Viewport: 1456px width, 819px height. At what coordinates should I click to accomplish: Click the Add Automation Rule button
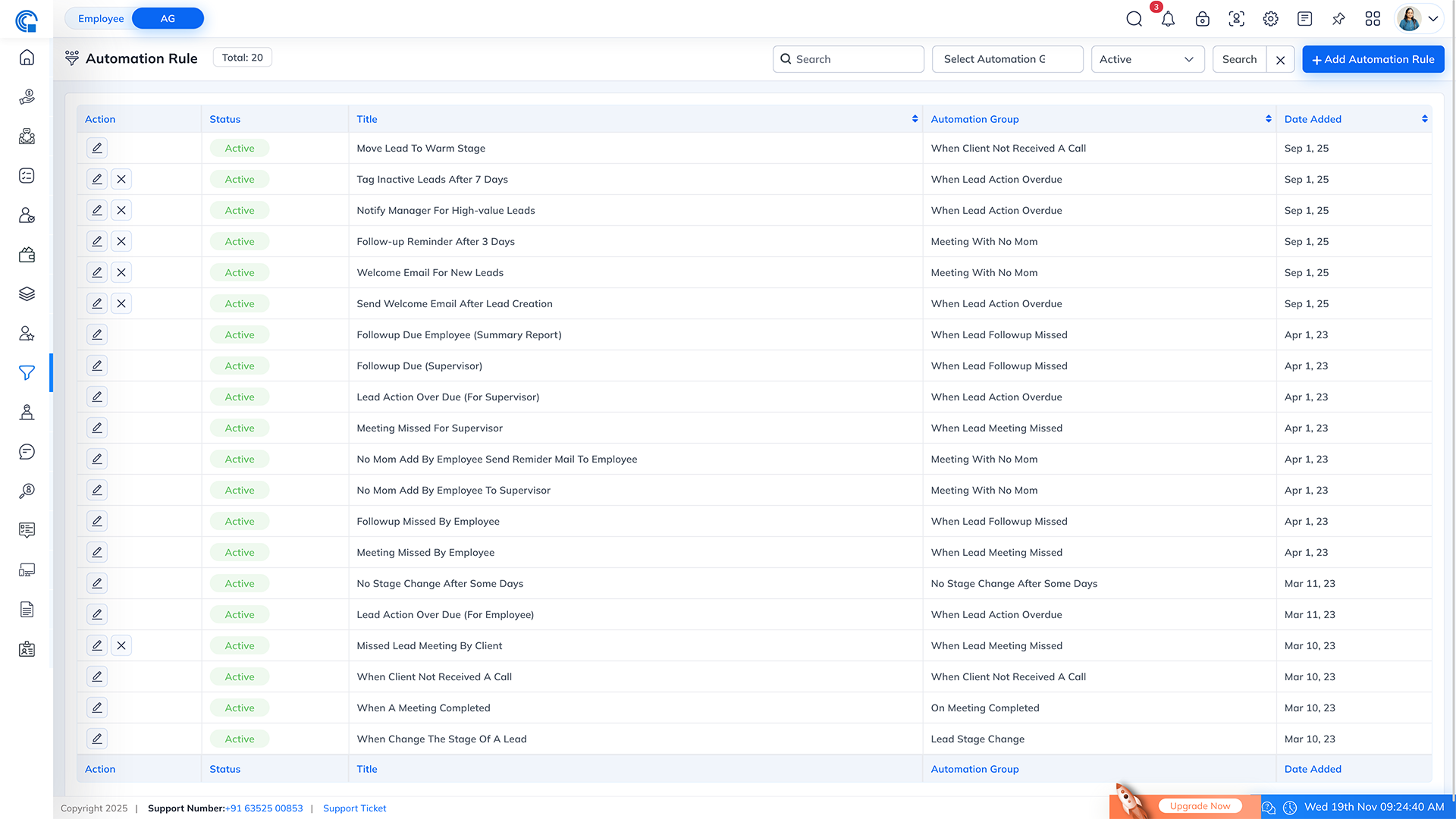[x=1373, y=59]
